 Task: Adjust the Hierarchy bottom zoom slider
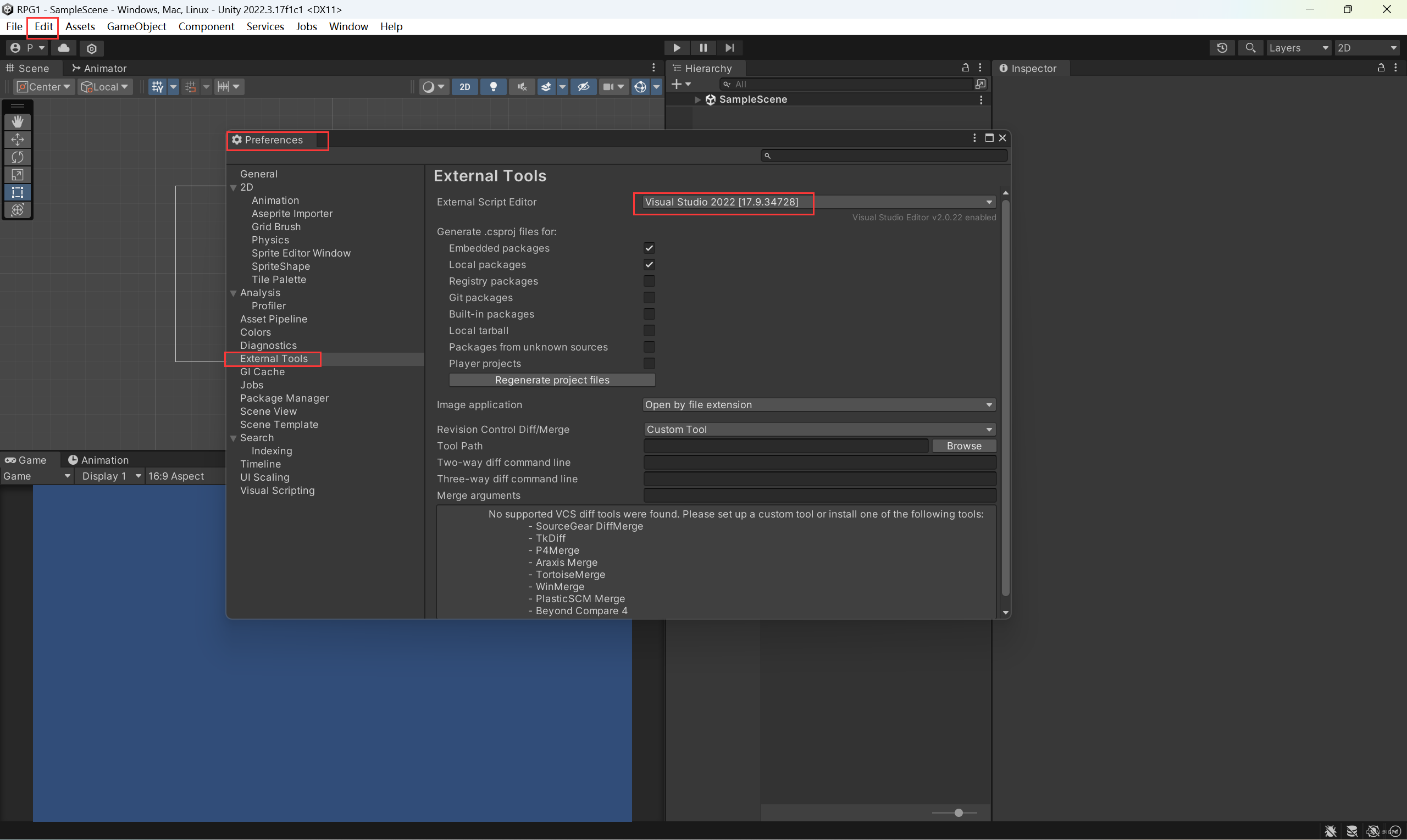coord(958,813)
